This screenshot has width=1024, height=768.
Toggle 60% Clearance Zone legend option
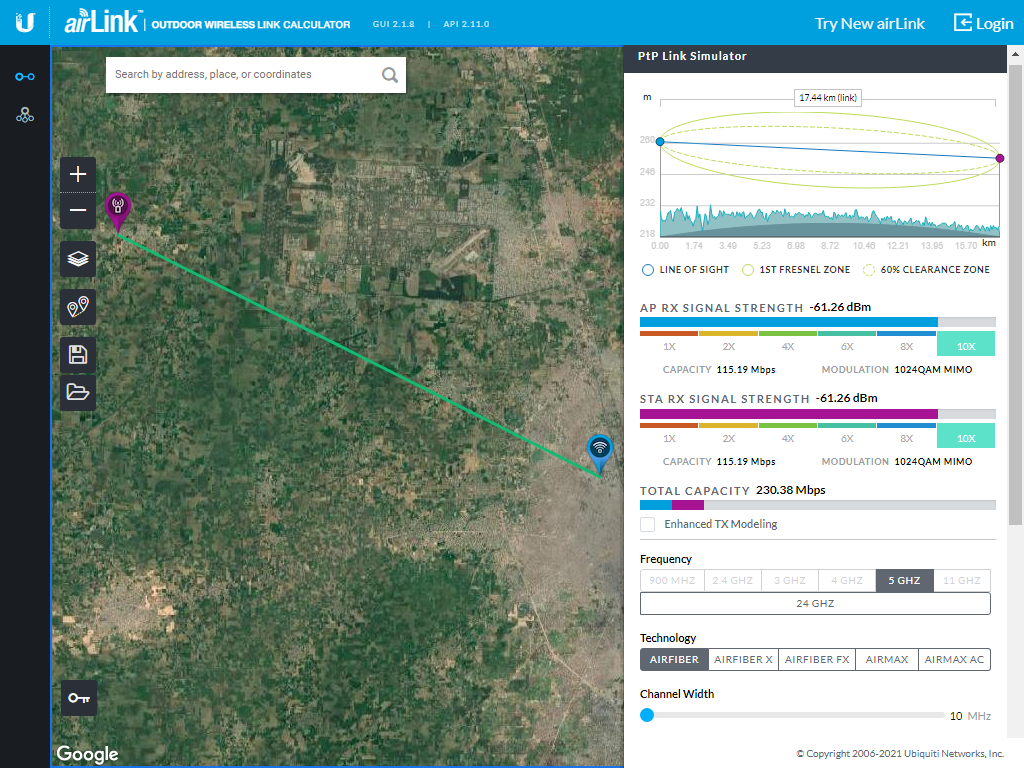point(926,270)
